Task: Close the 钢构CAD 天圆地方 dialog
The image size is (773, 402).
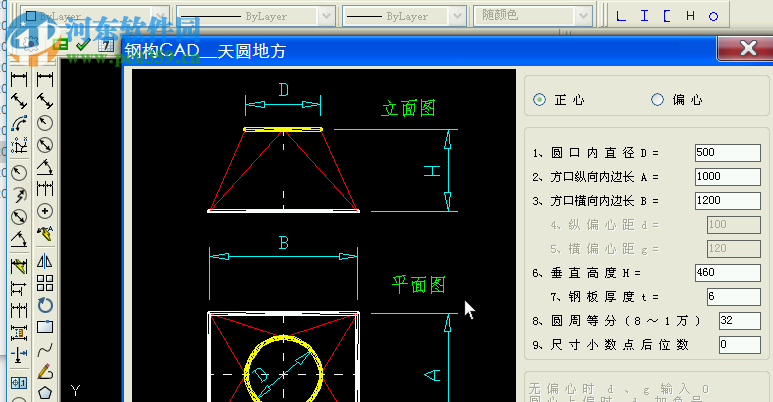Action: [745, 48]
